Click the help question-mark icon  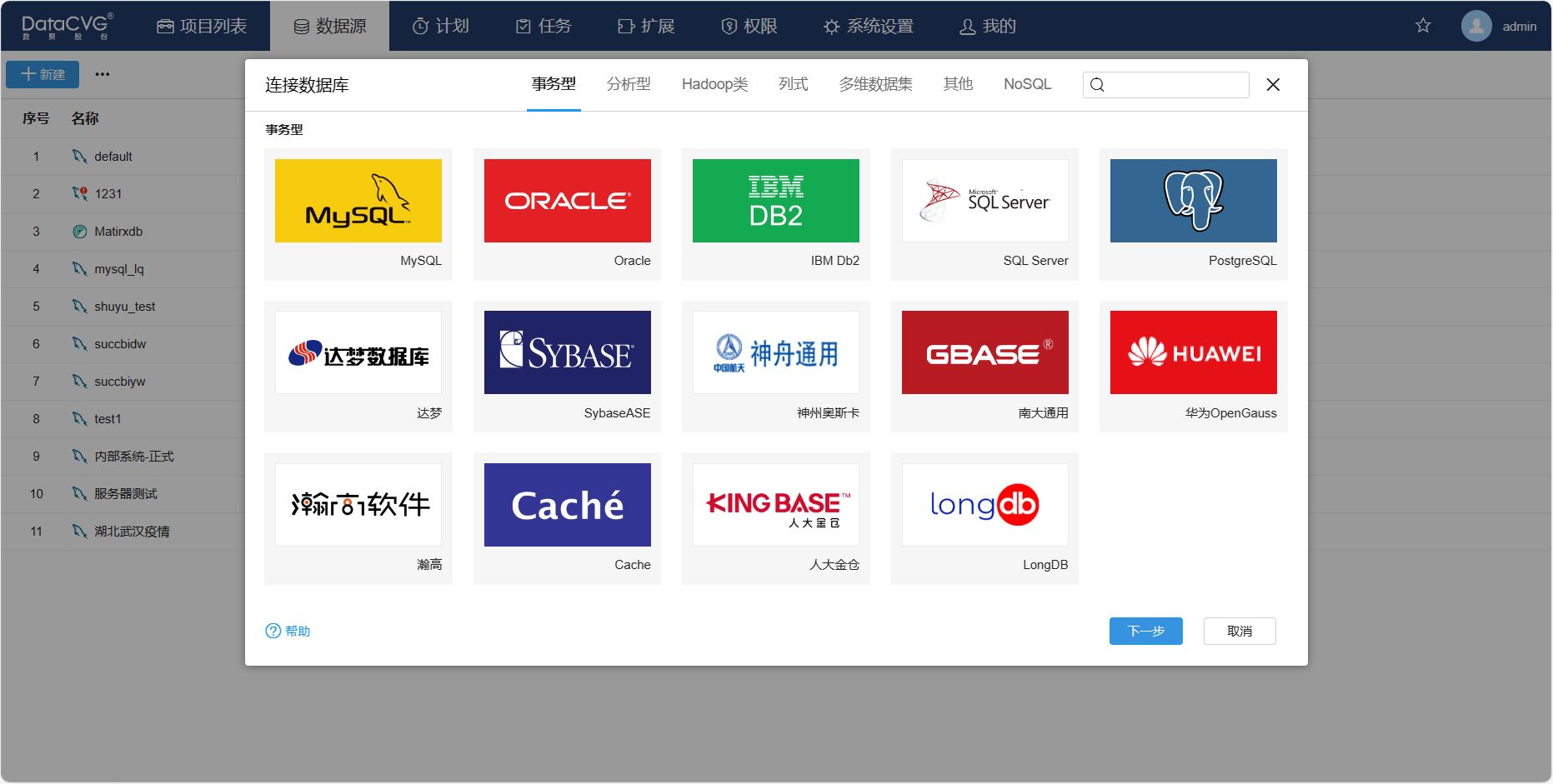(273, 631)
